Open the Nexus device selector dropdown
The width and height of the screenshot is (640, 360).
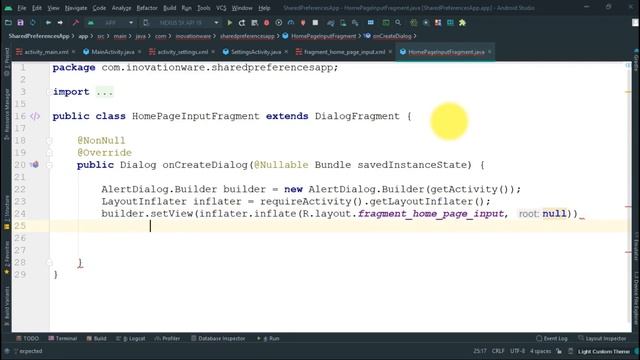[182, 23]
